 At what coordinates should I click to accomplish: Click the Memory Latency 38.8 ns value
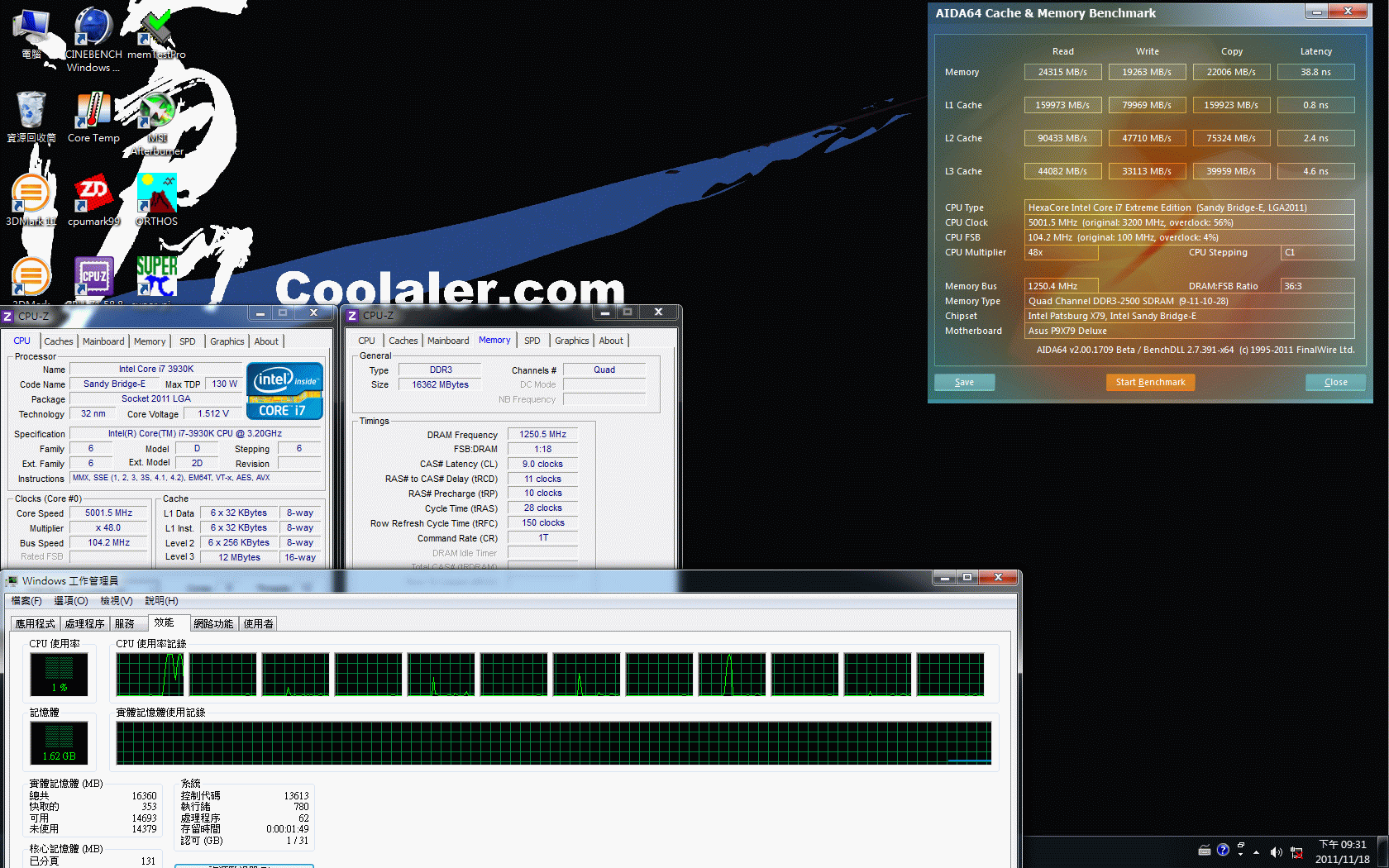(x=1315, y=73)
